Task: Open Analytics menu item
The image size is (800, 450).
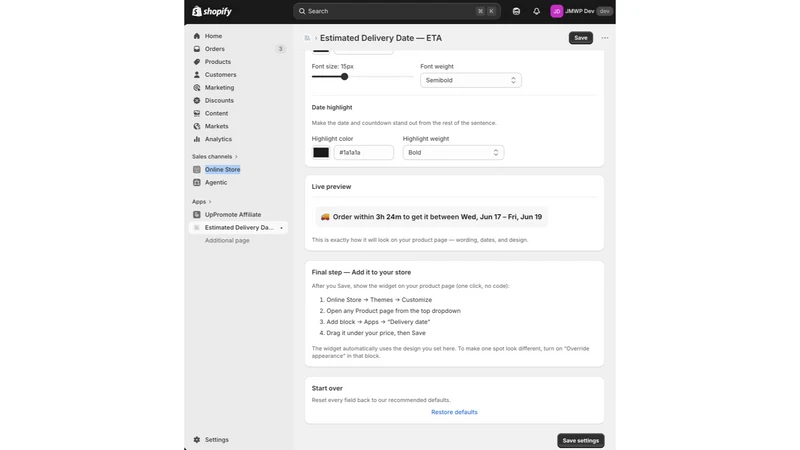Action: (218, 139)
